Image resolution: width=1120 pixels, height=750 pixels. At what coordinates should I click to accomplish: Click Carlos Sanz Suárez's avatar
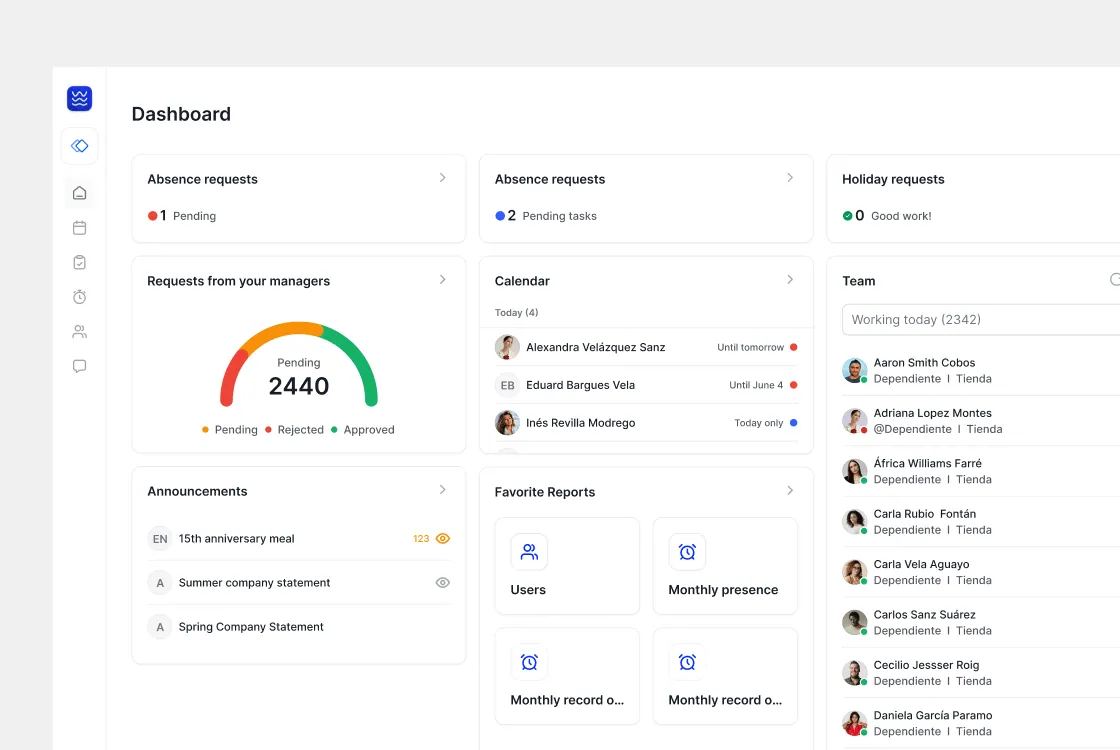854,623
